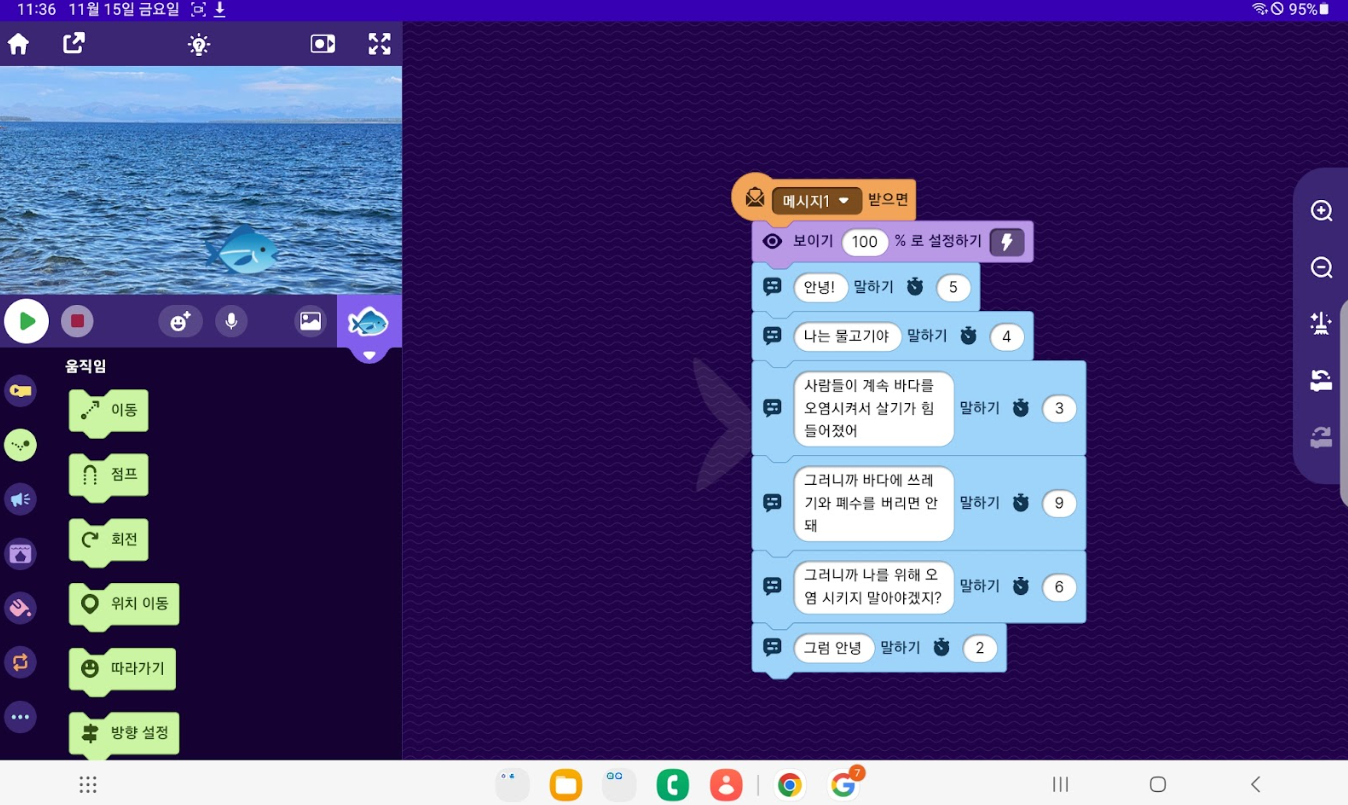Zoom in on the code workspace
Screen dimensions: 1348x805
pyautogui.click(x=1322, y=211)
